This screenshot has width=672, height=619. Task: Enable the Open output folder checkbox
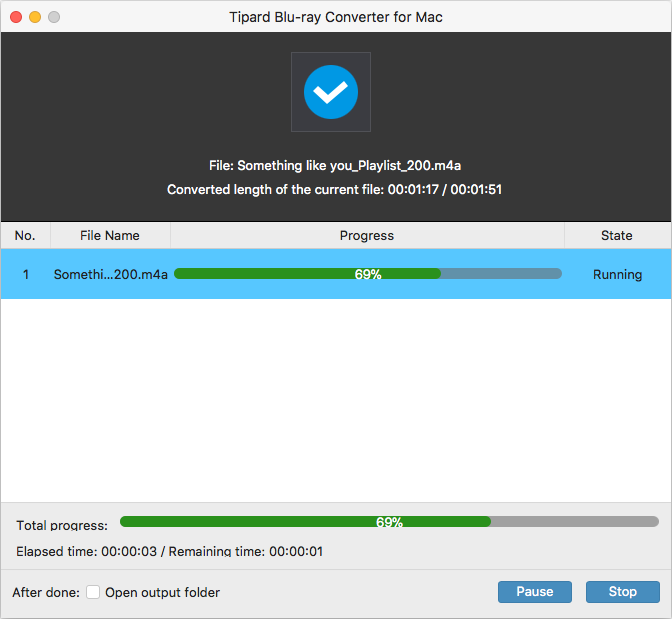point(93,592)
